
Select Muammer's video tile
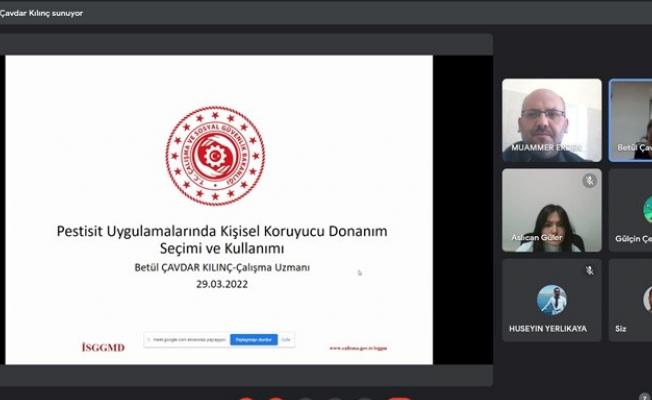[x=551, y=120]
